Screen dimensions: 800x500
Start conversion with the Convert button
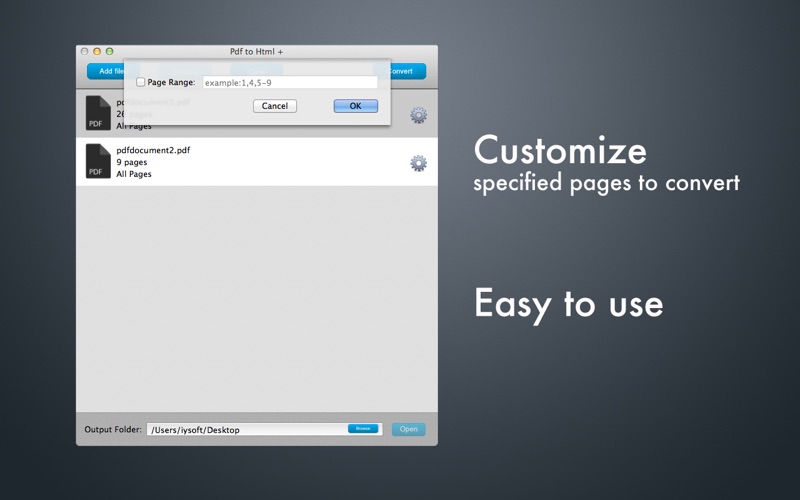(x=407, y=71)
